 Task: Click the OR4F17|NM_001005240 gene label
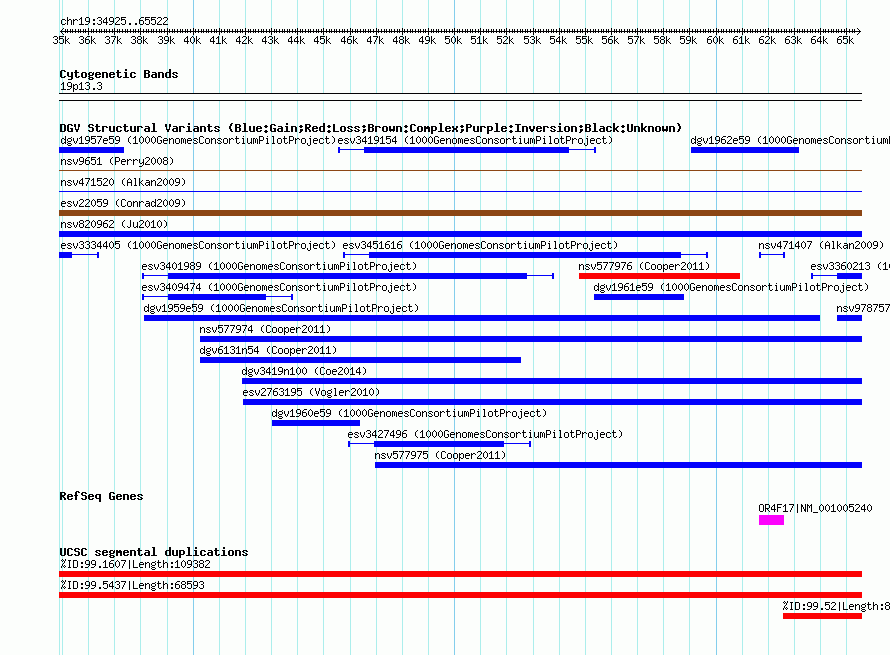[x=815, y=508]
